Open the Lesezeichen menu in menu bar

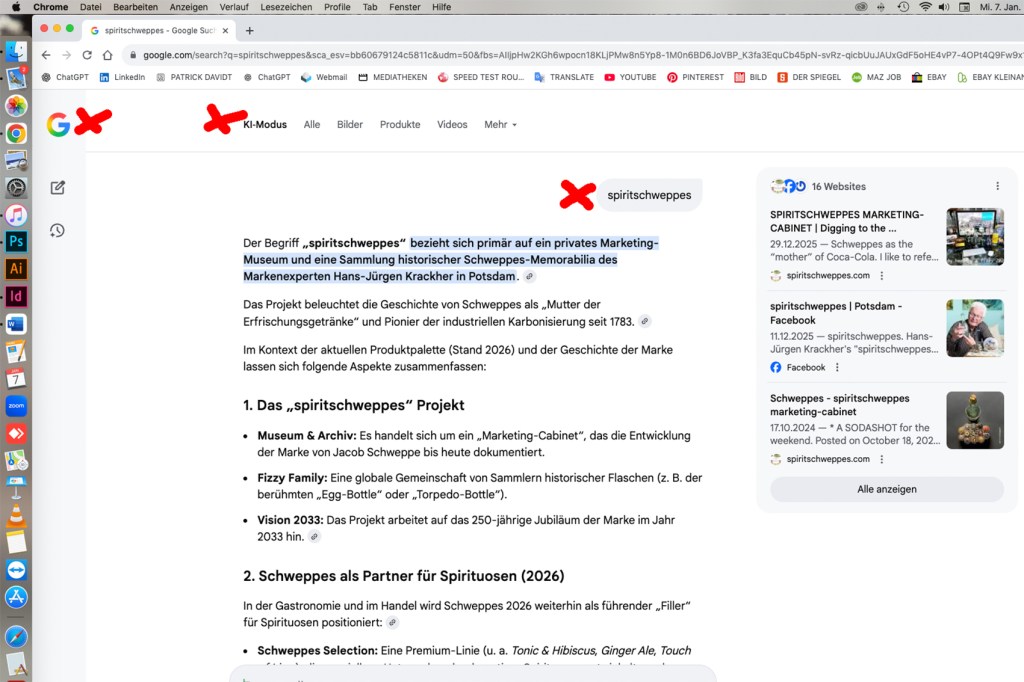[285, 7]
